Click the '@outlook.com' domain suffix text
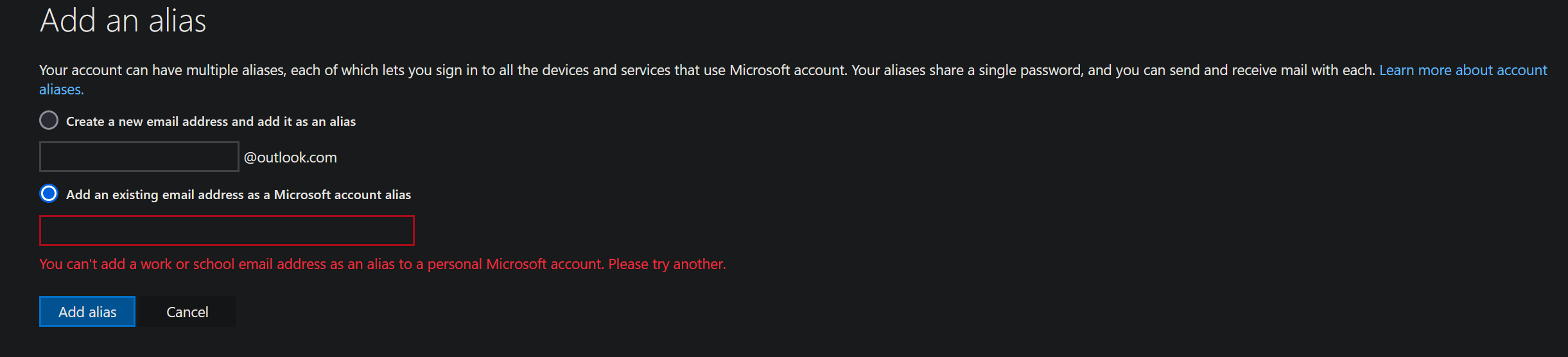This screenshot has height=357, width=1568. coord(290,157)
